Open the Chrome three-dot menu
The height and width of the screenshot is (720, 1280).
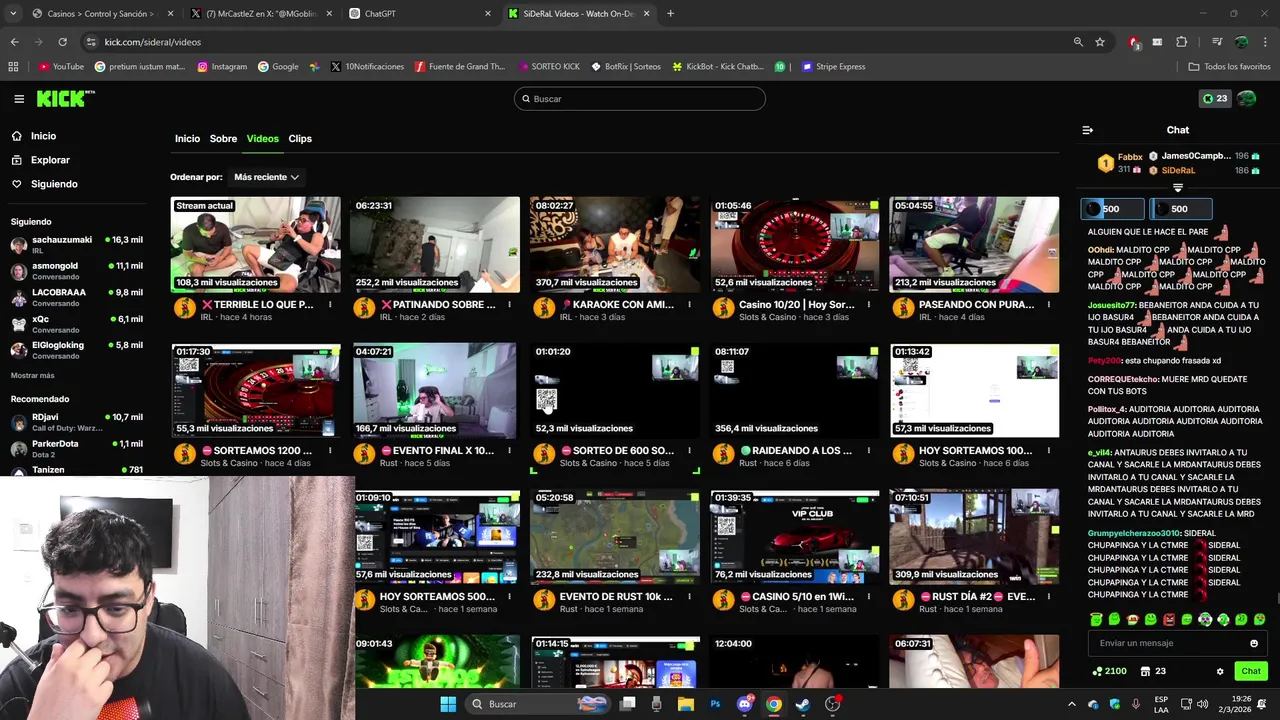pyautogui.click(x=1265, y=42)
